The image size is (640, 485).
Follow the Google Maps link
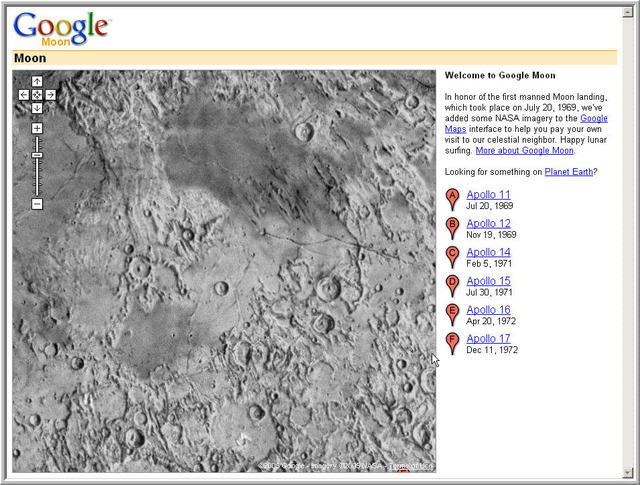pos(594,118)
